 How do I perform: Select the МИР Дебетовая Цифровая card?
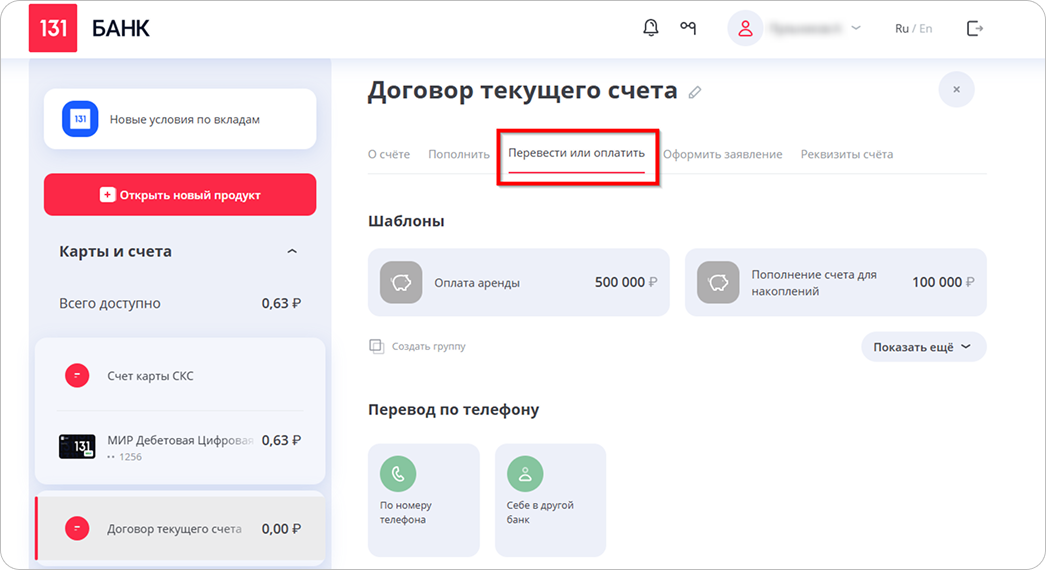[x=180, y=446]
